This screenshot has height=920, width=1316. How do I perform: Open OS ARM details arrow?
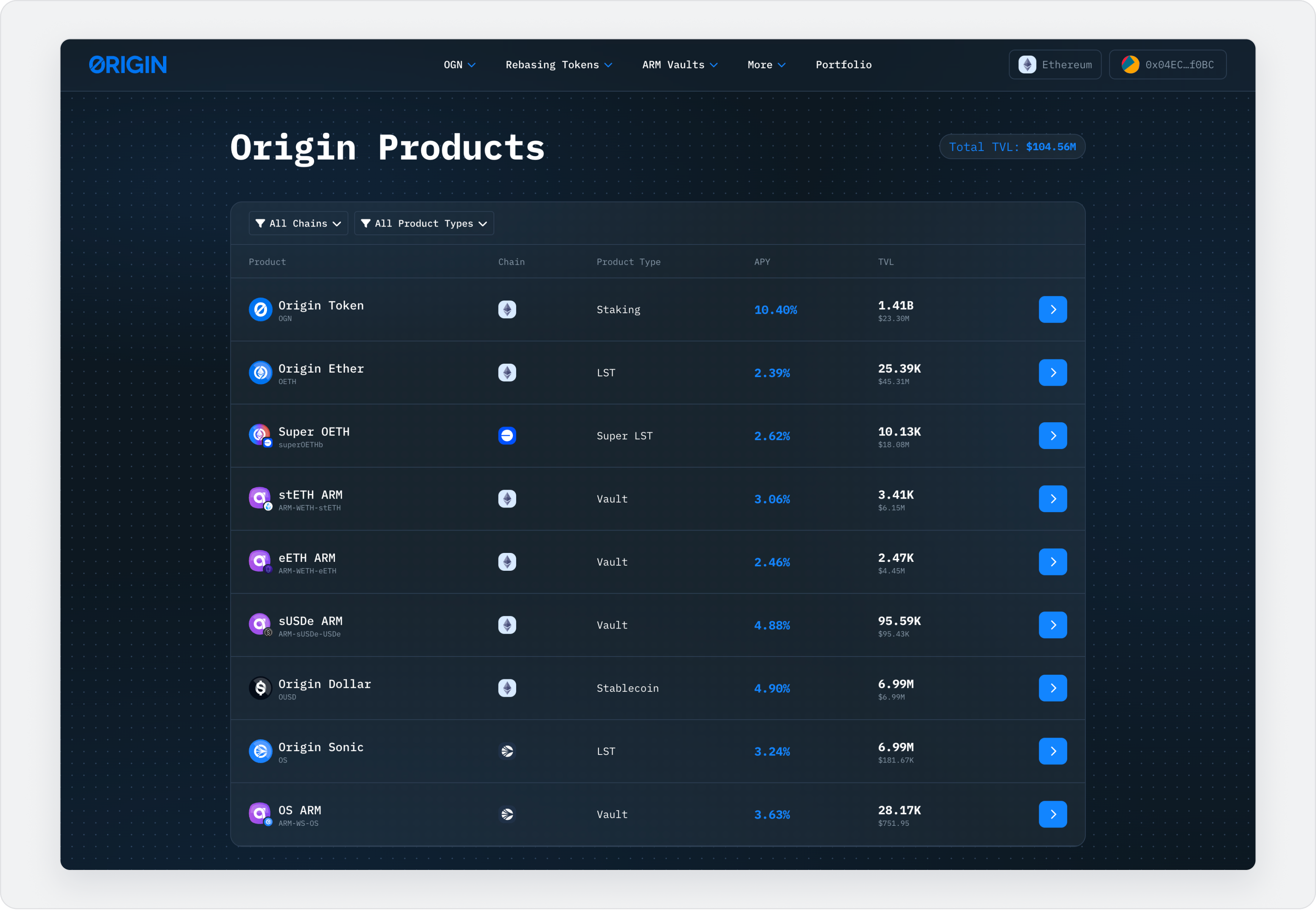(x=1053, y=814)
